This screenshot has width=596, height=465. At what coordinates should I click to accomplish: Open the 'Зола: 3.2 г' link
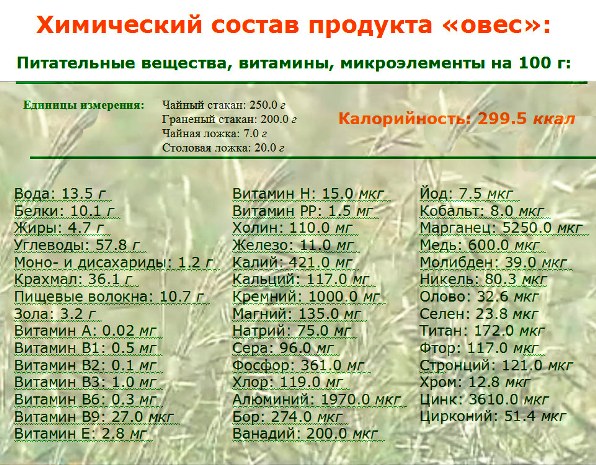coord(55,314)
